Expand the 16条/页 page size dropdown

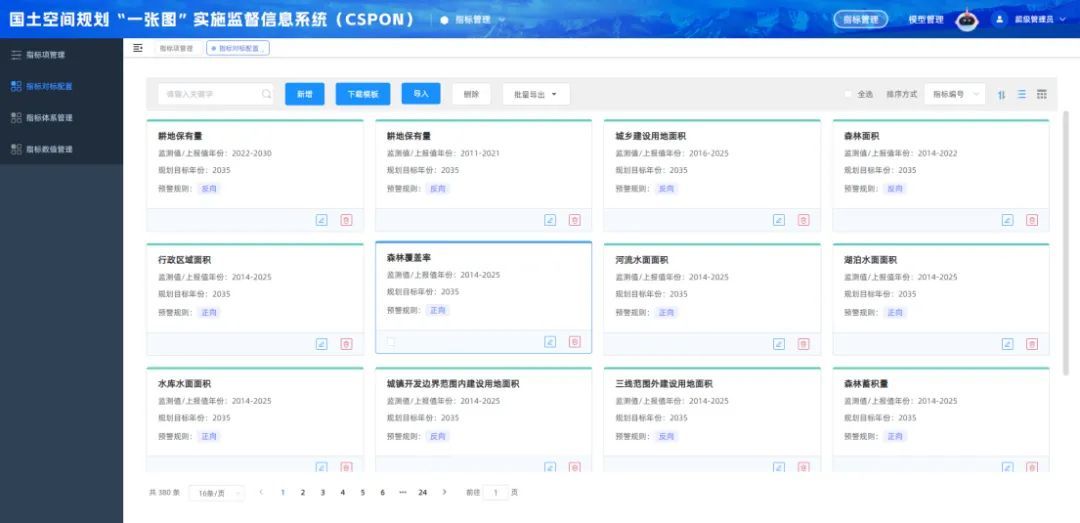[219, 493]
